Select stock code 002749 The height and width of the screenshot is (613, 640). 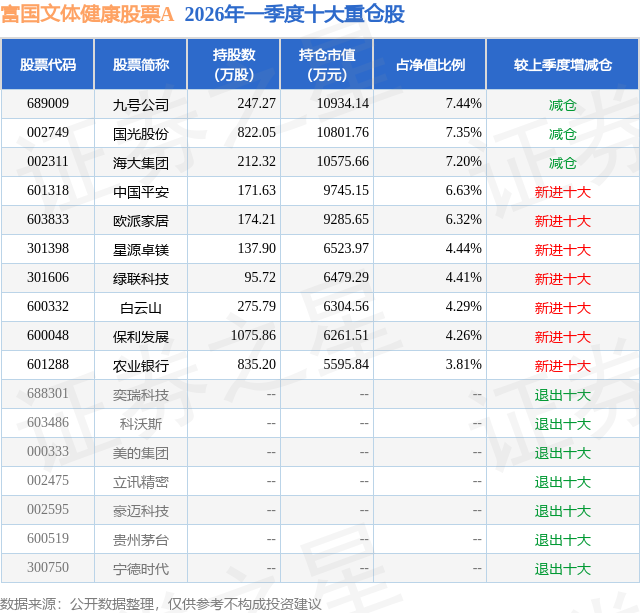[48, 132]
